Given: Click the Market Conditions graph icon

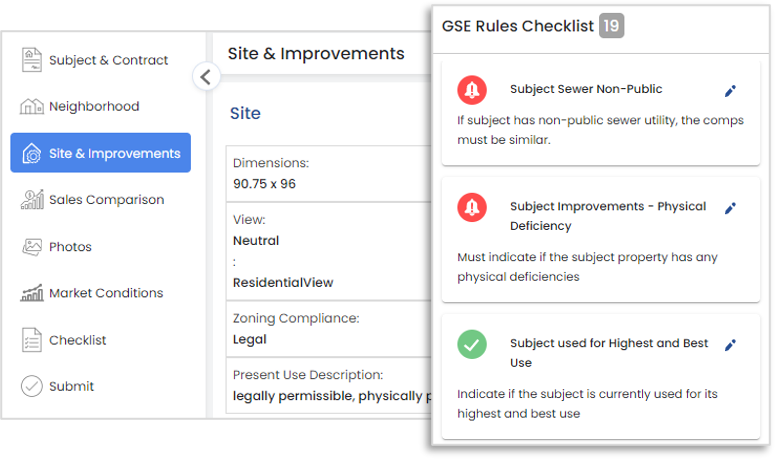Looking at the screenshot, I should tap(32, 293).
